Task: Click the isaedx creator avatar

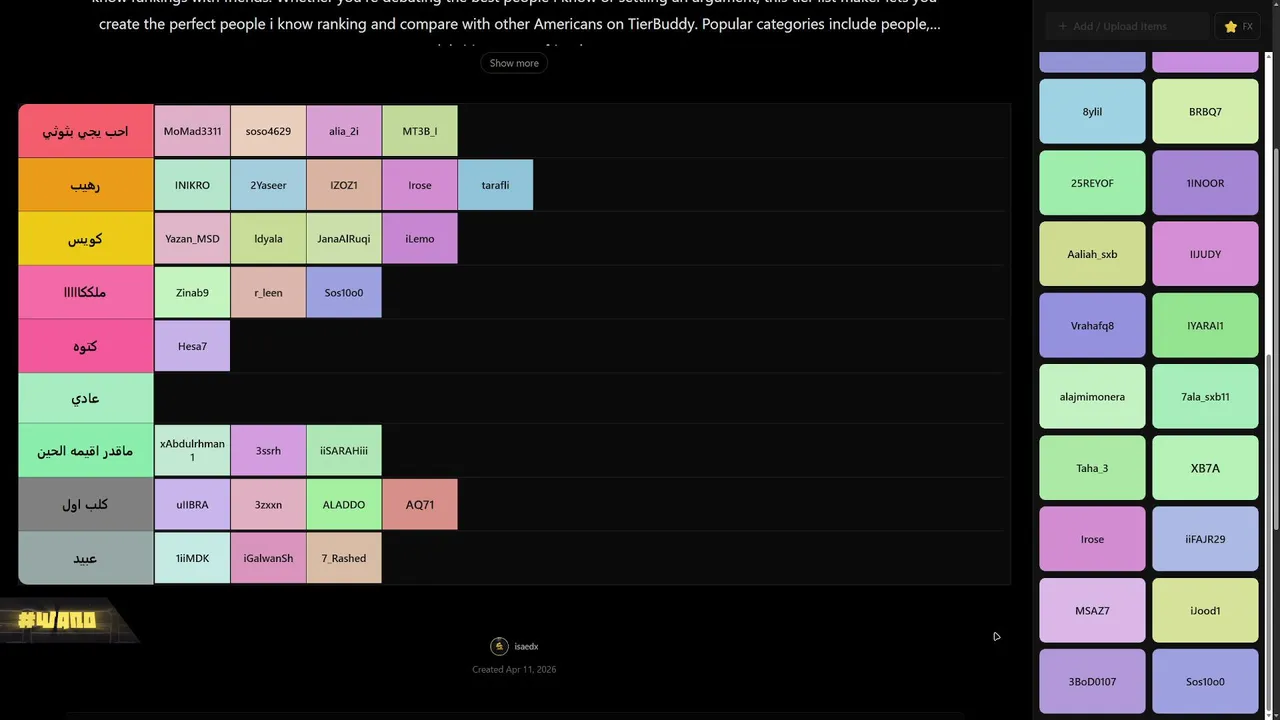Action: pos(499,647)
